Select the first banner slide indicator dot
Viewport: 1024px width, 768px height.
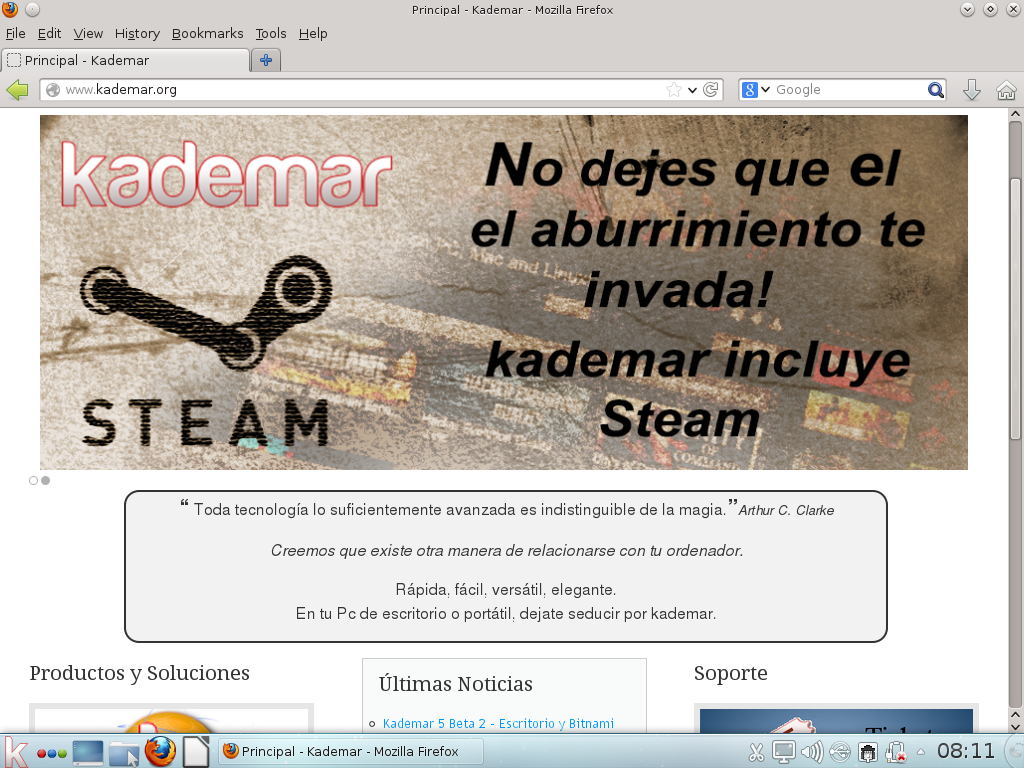(x=33, y=481)
